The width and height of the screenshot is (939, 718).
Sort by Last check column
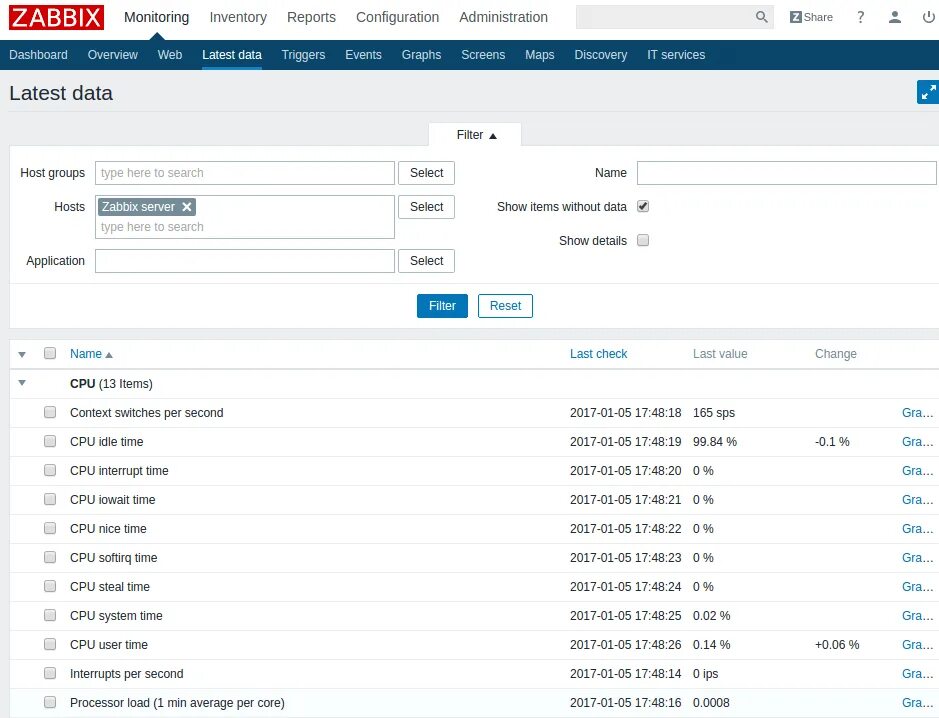coord(598,354)
